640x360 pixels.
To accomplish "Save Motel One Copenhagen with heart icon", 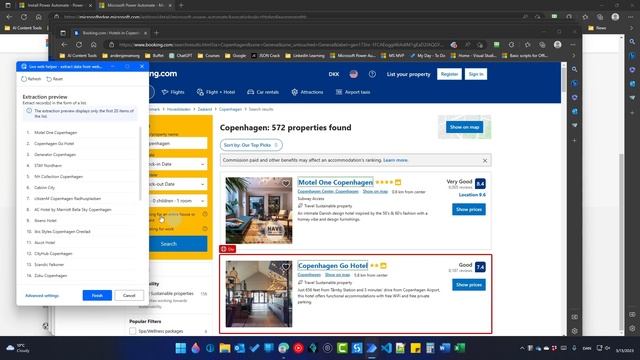I will click(x=286, y=184).
